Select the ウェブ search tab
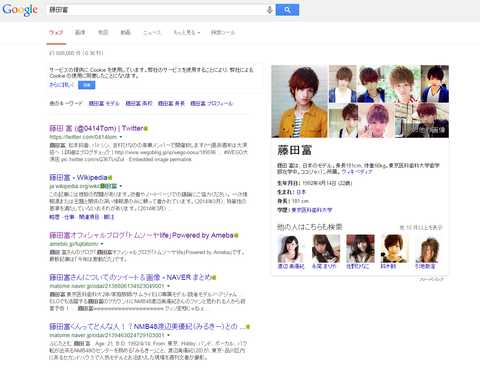 coord(56,32)
